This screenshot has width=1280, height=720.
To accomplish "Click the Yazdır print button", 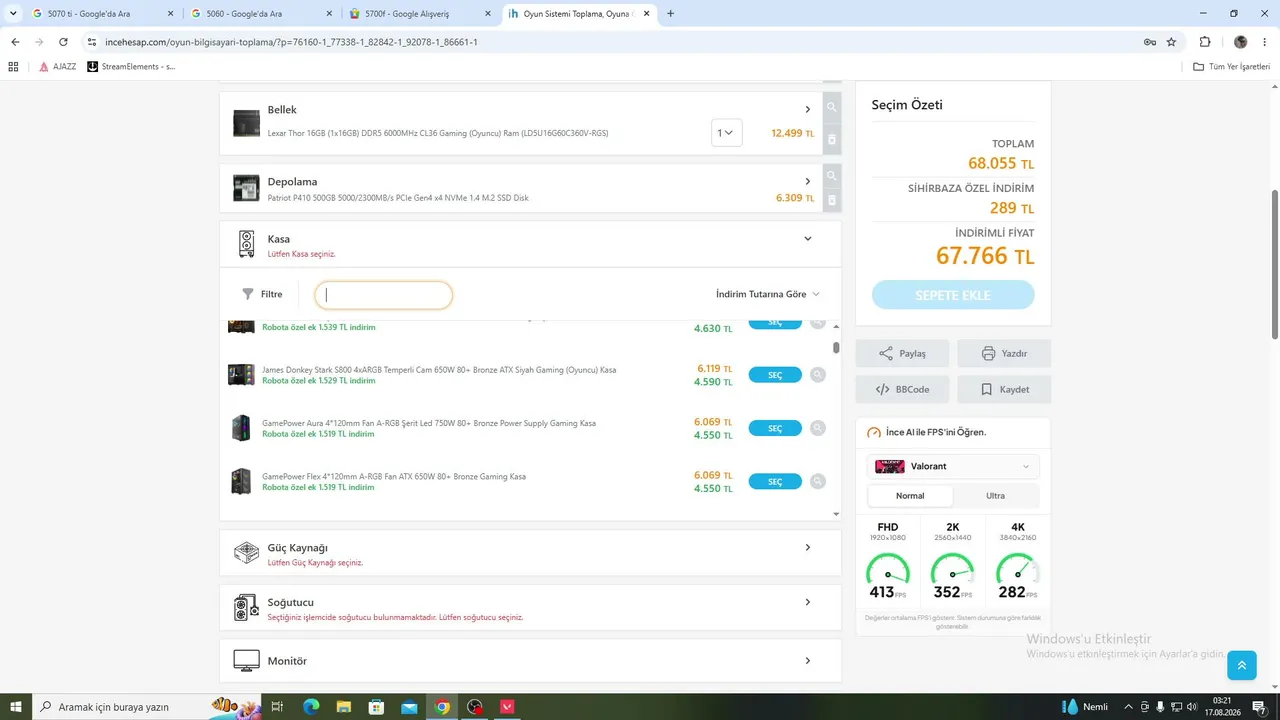I will [1004, 353].
